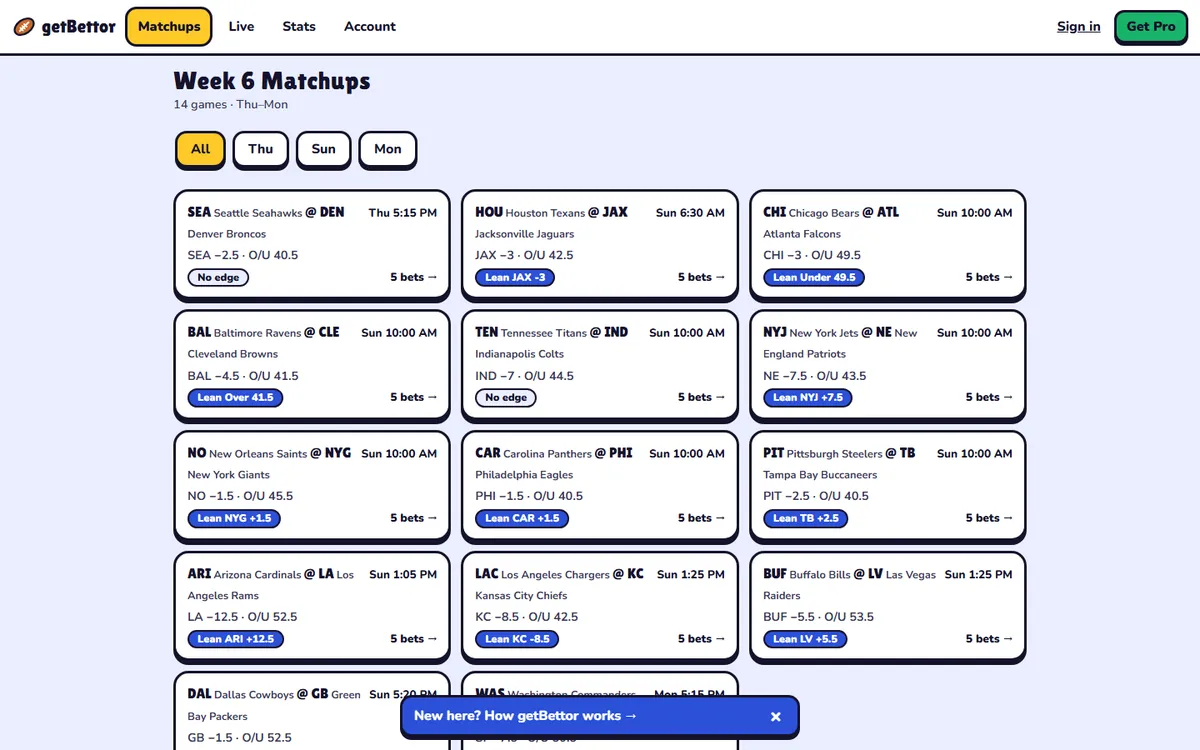
Task: Click 'JAX −3 · O/U 42.5' odds line
Action: (525, 255)
